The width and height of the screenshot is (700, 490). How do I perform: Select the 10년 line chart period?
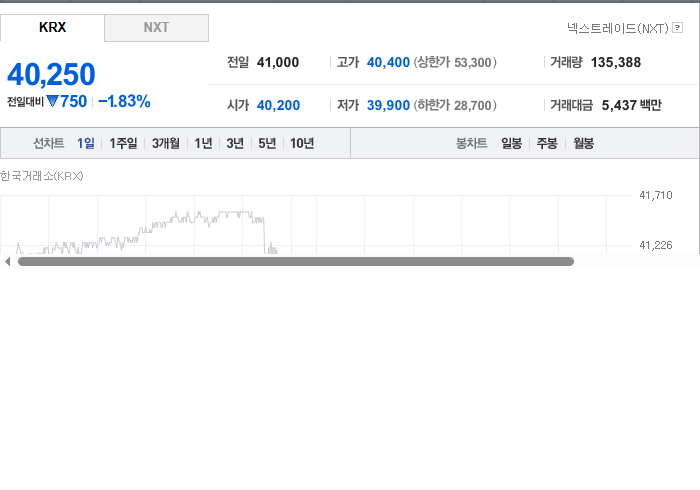pyautogui.click(x=302, y=143)
